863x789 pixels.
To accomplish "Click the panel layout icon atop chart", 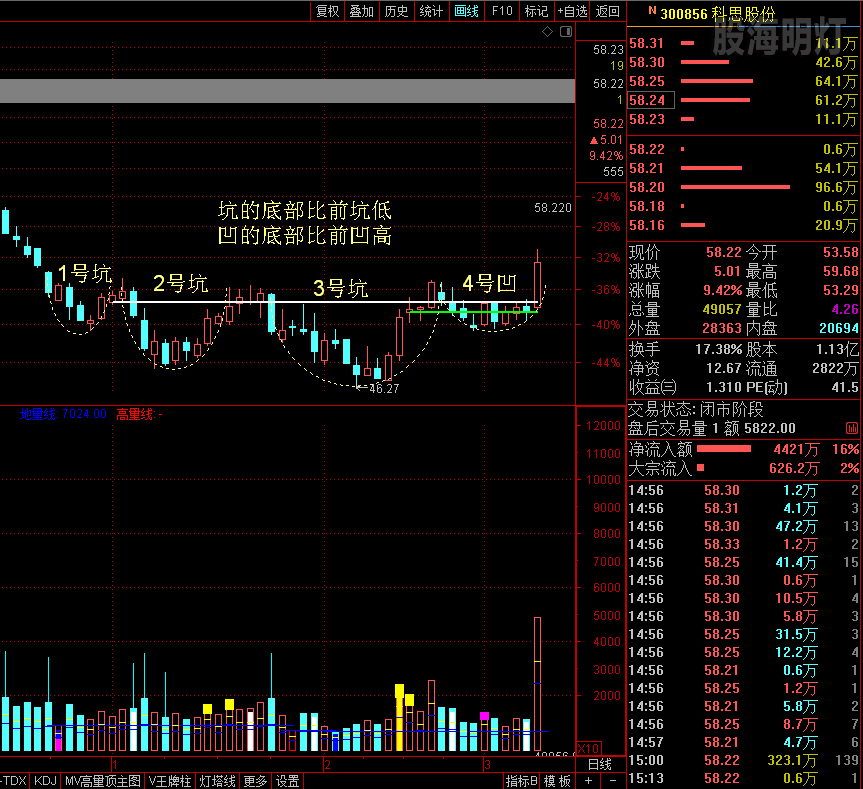I will 566,32.
